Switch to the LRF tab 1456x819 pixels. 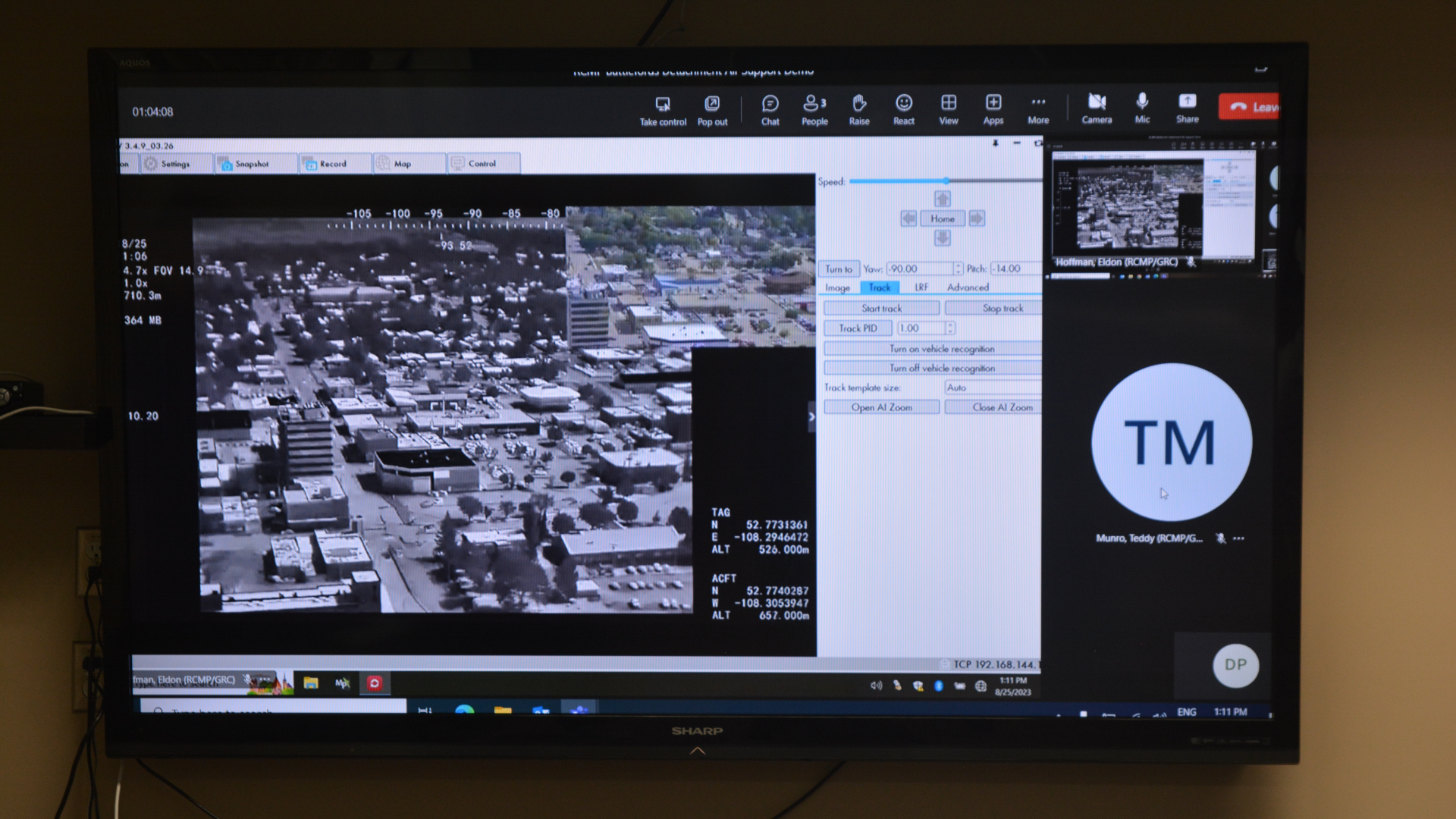tap(921, 287)
